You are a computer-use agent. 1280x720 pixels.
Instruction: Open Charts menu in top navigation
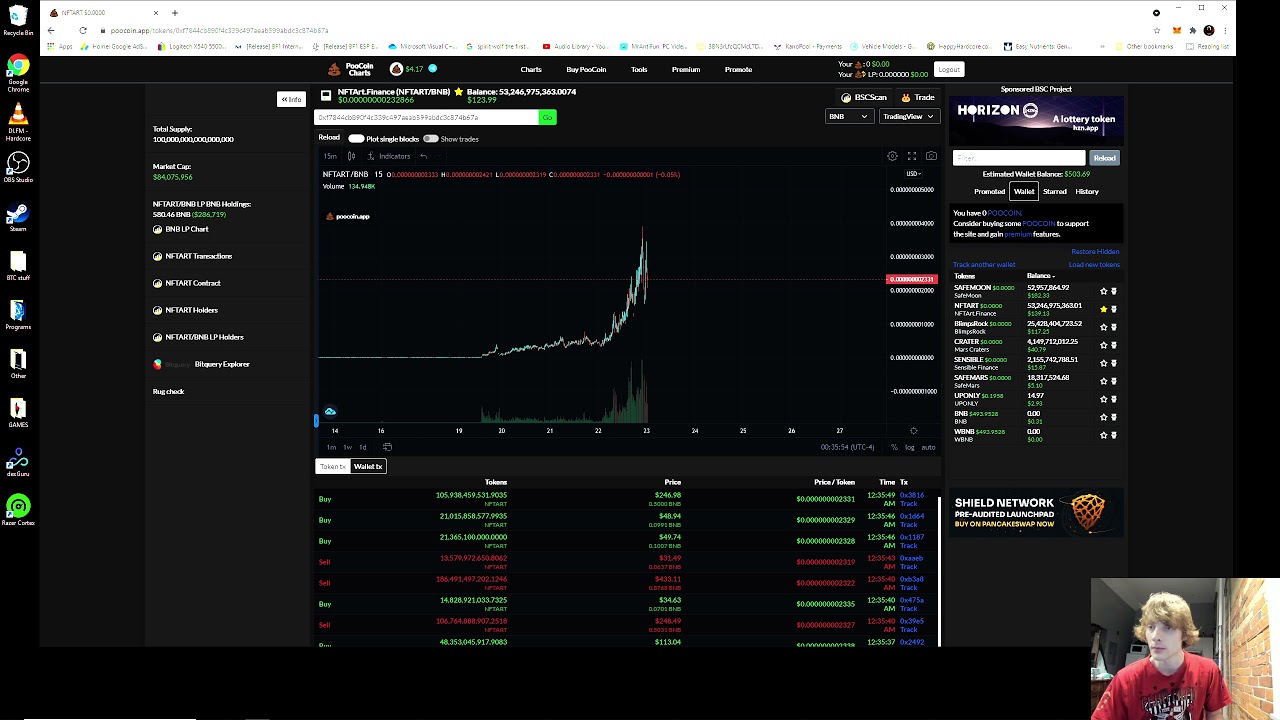[x=531, y=70]
